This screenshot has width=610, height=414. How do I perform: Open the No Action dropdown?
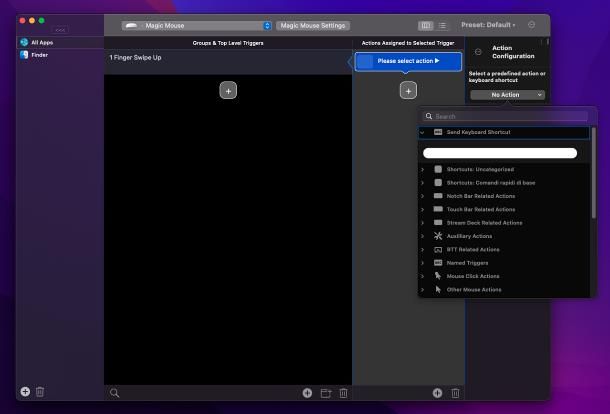pos(507,95)
